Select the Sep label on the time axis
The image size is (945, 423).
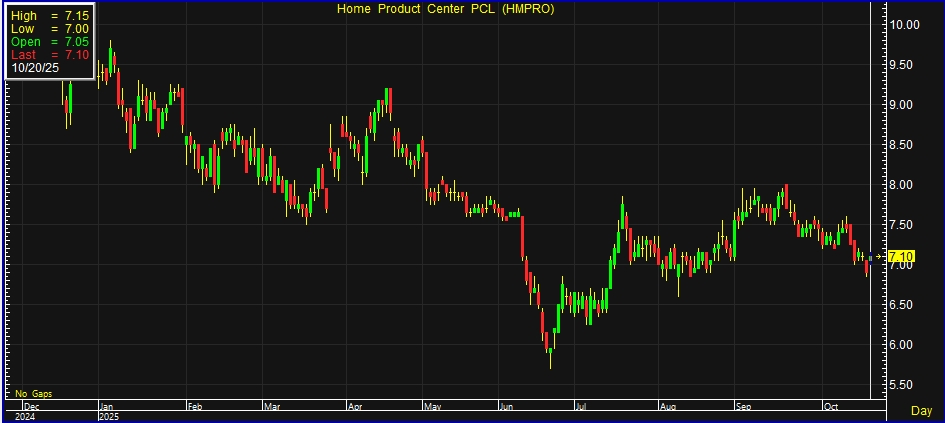(743, 407)
